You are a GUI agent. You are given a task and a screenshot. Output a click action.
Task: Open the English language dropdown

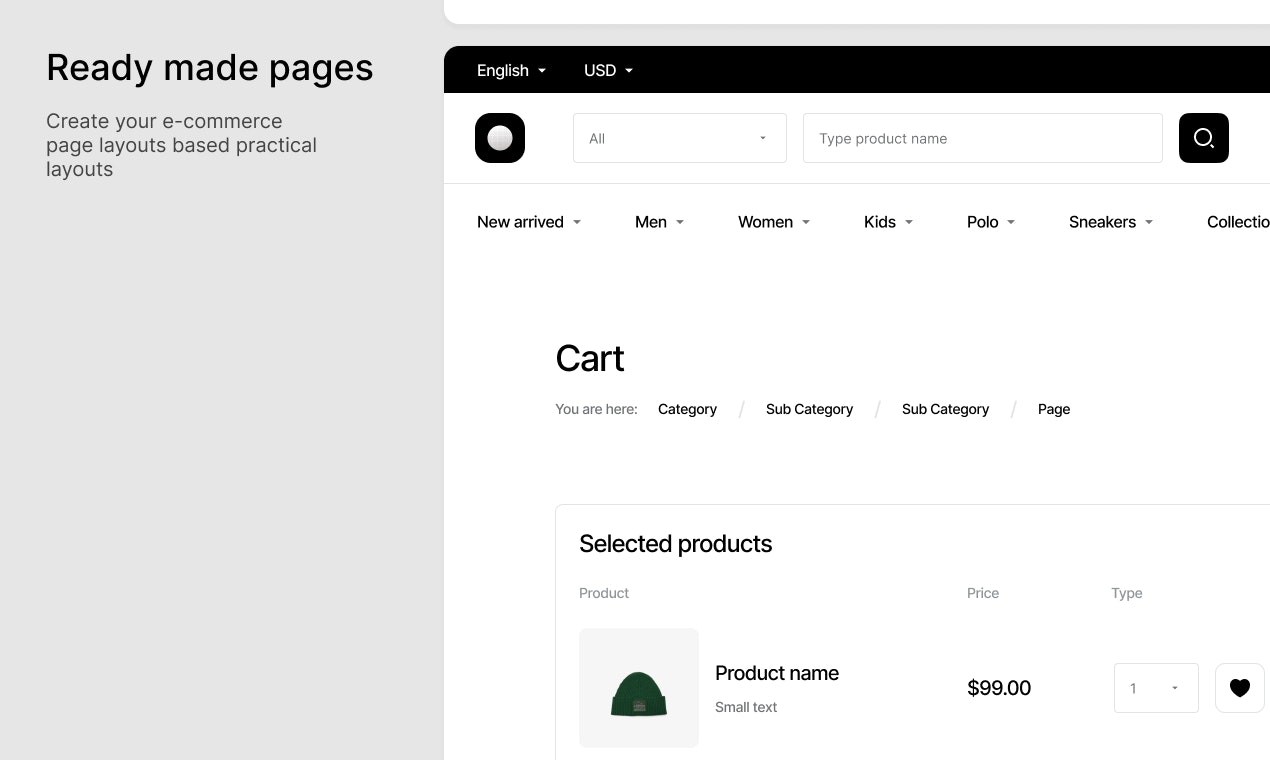point(511,70)
